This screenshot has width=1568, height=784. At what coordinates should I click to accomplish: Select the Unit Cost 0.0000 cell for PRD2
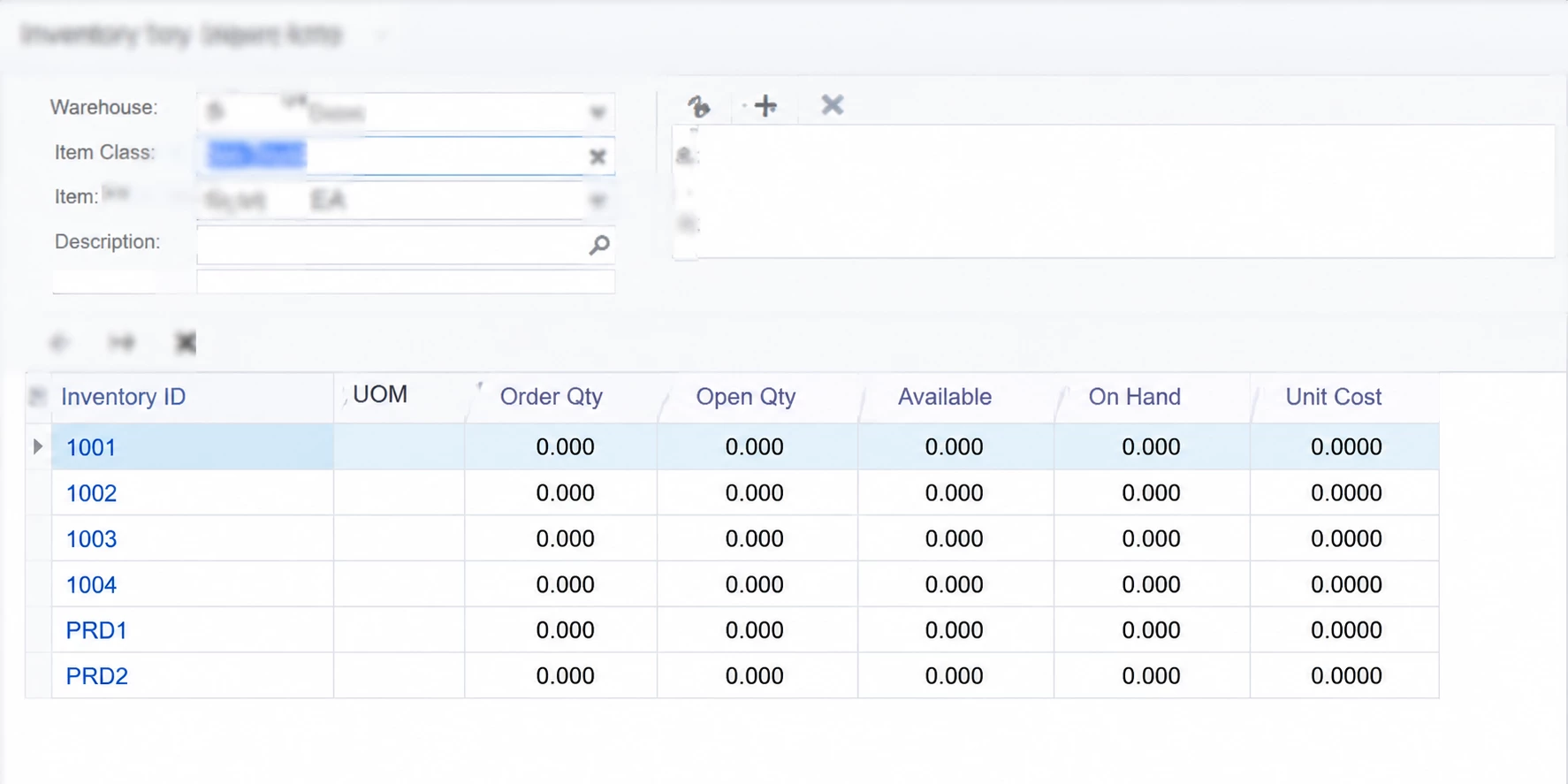tap(1345, 676)
